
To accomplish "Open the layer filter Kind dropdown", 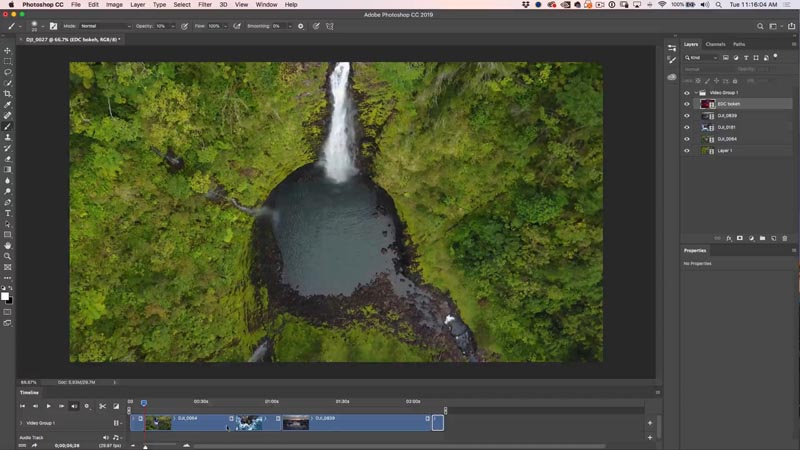I will 701,58.
